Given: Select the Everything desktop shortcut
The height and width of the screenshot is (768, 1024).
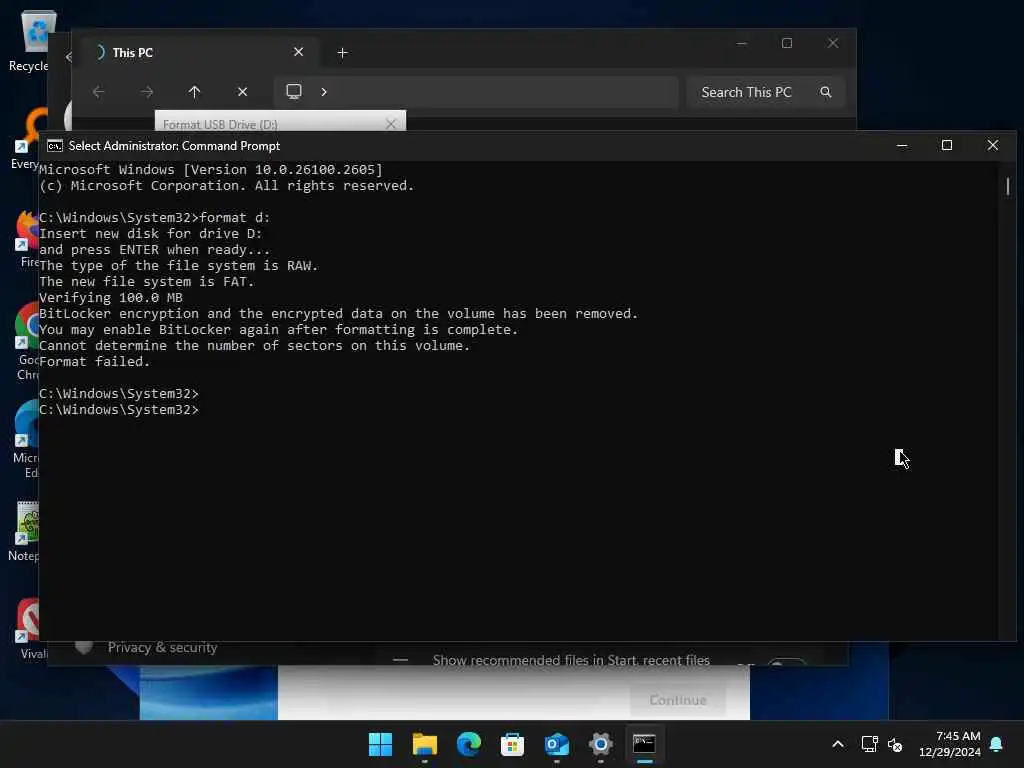Looking at the screenshot, I should (27, 138).
